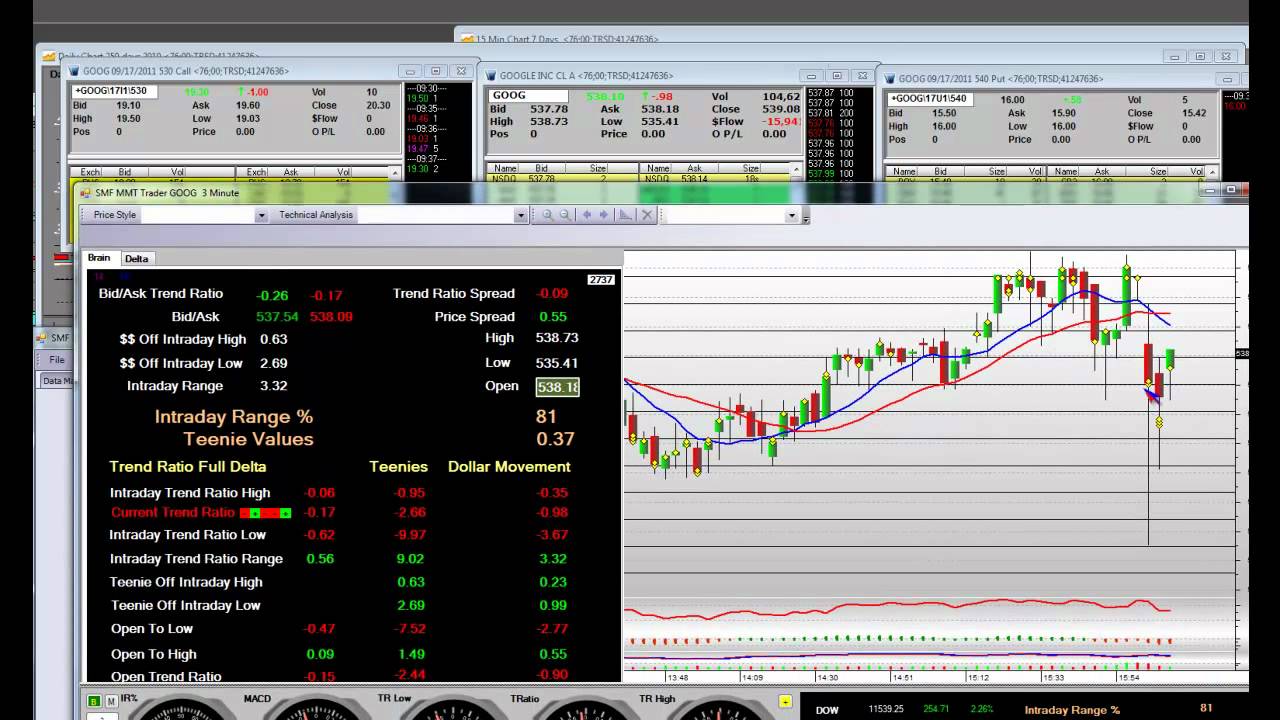Click the highlighted Open value 538.18
Viewport: 1280px width, 720px height.
click(558, 387)
